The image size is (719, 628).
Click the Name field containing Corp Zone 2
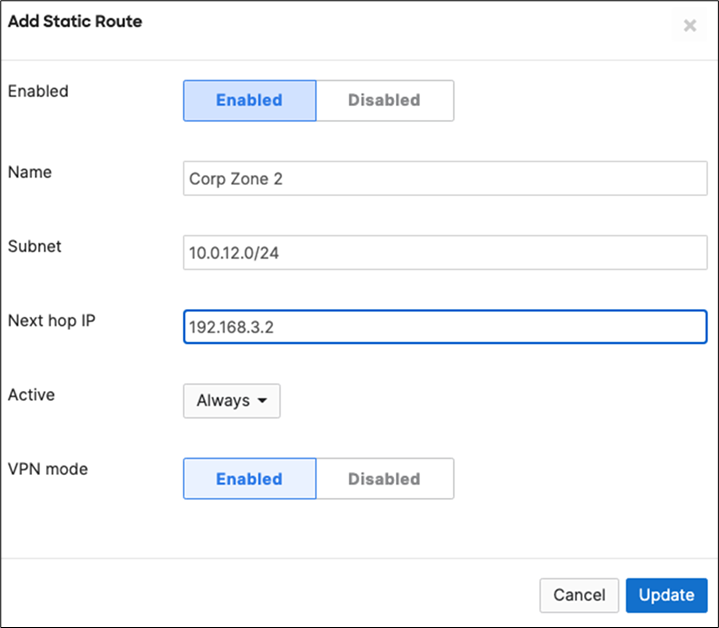click(445, 178)
